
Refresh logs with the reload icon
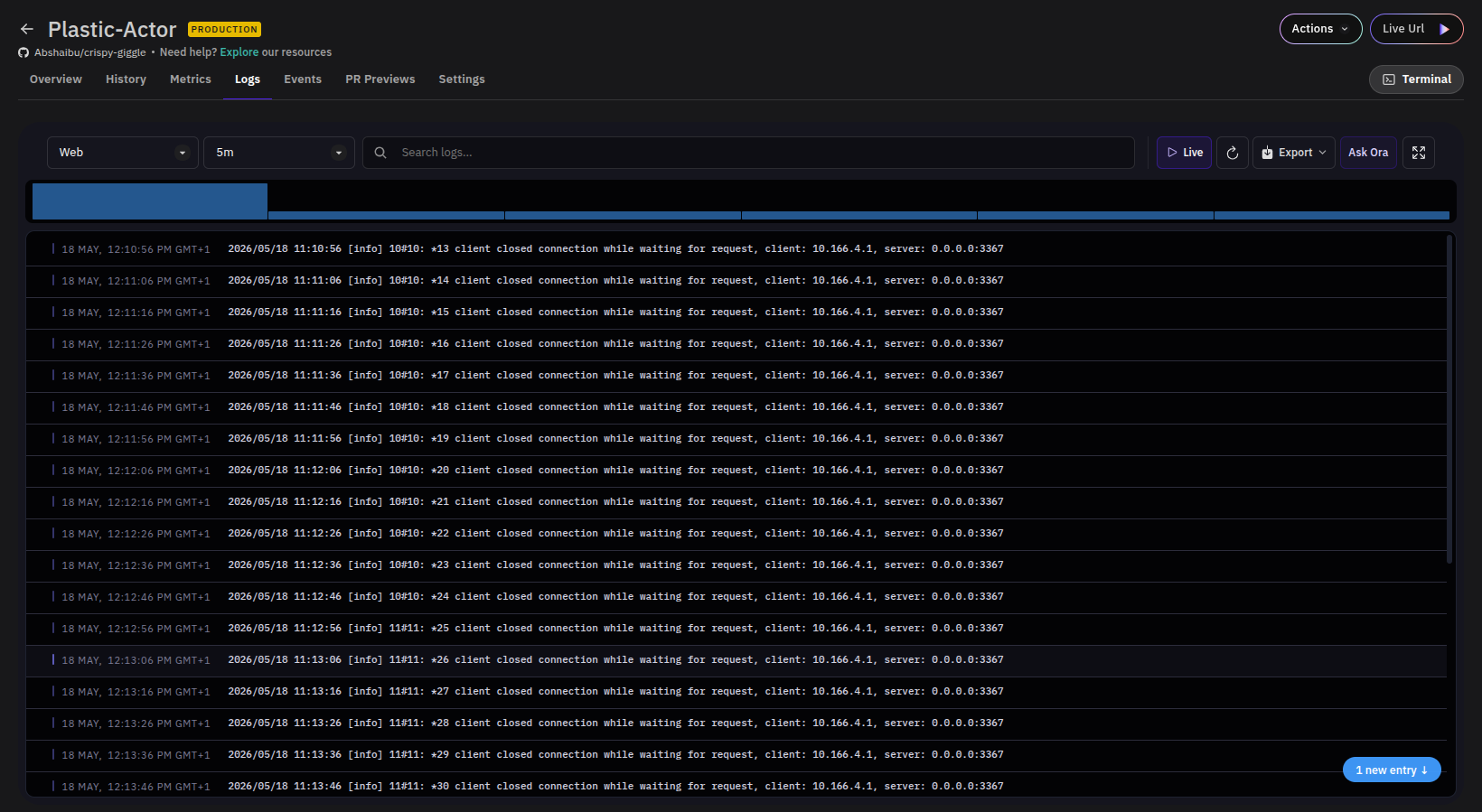coord(1233,153)
